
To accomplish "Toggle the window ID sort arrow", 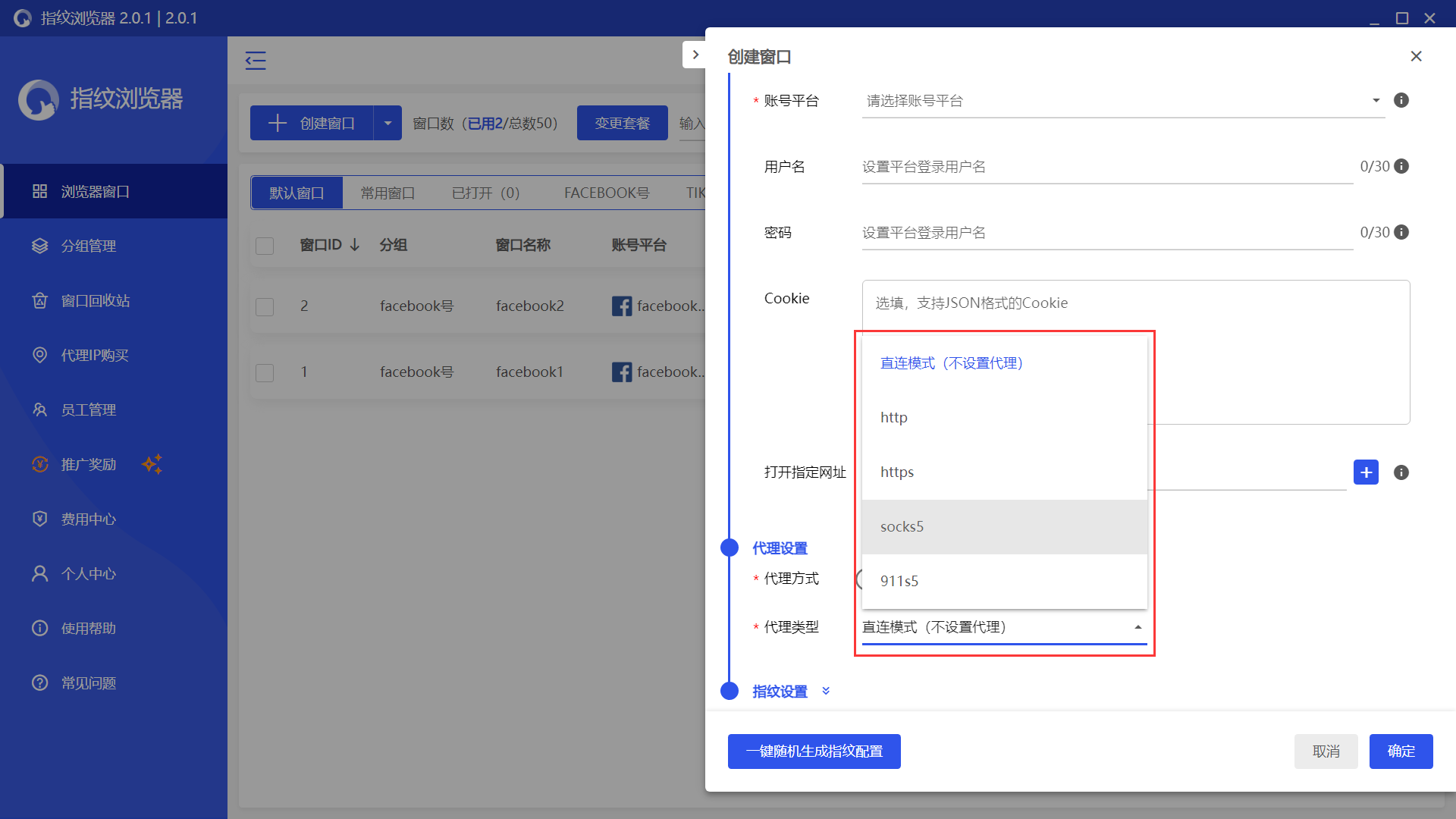I will [353, 245].
